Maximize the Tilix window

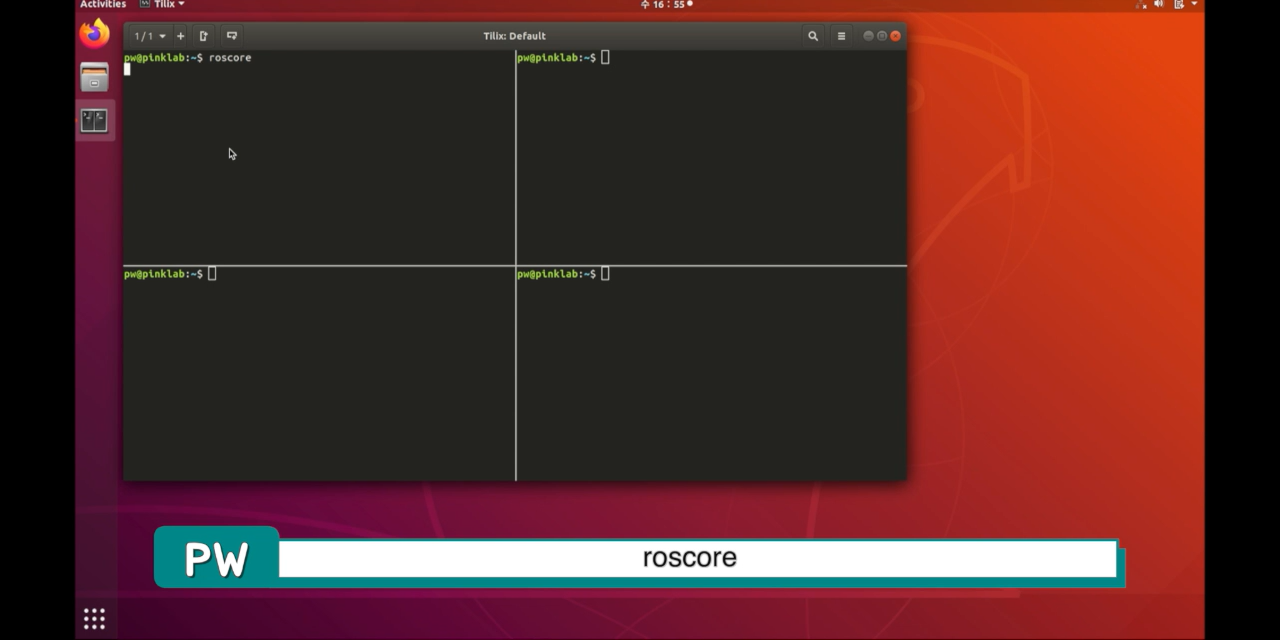click(882, 36)
